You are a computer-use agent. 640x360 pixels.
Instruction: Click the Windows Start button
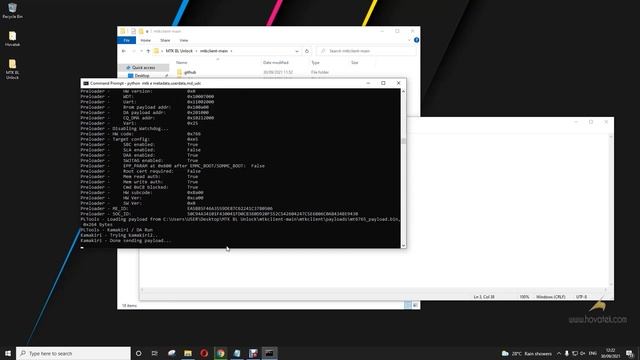point(8,353)
